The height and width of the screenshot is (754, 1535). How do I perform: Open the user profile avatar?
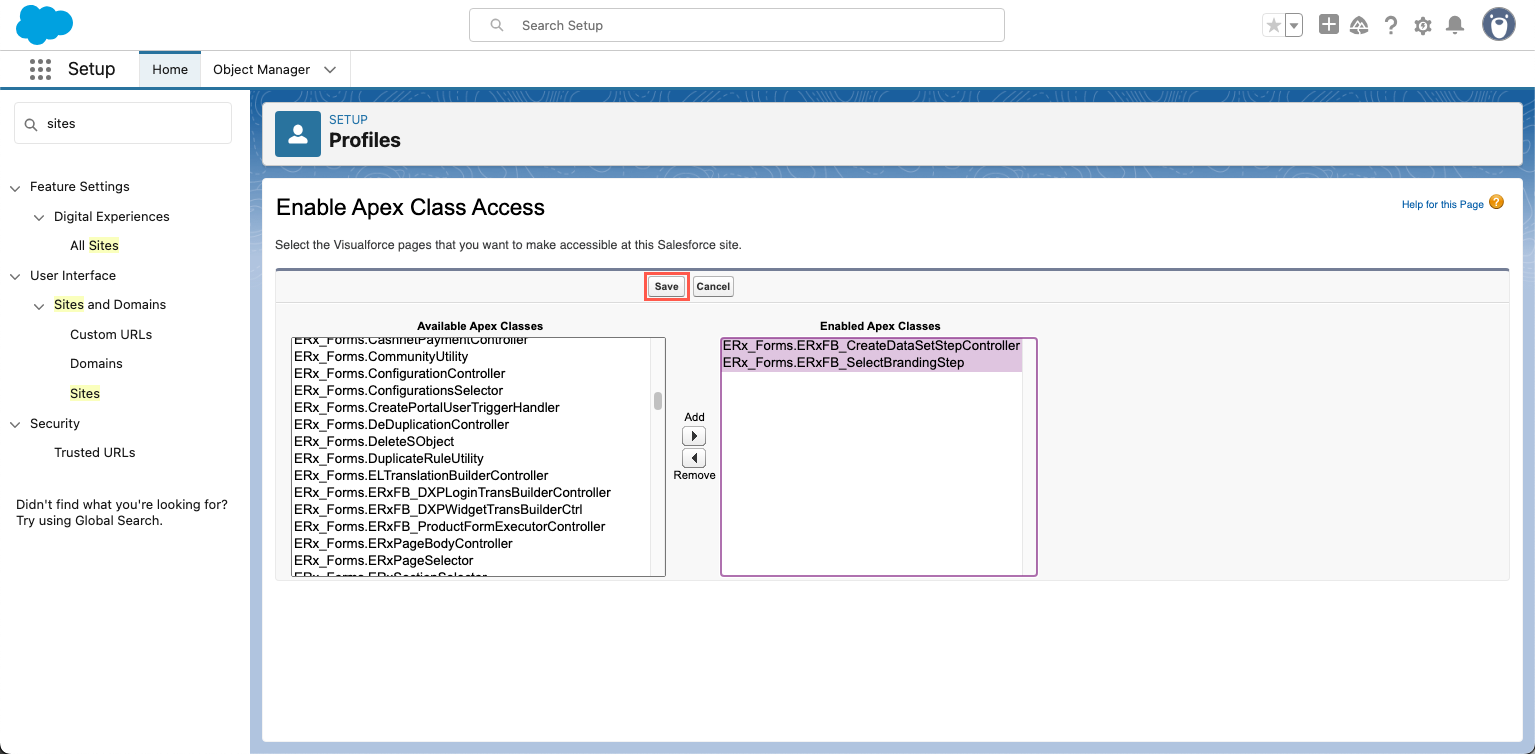click(x=1498, y=25)
